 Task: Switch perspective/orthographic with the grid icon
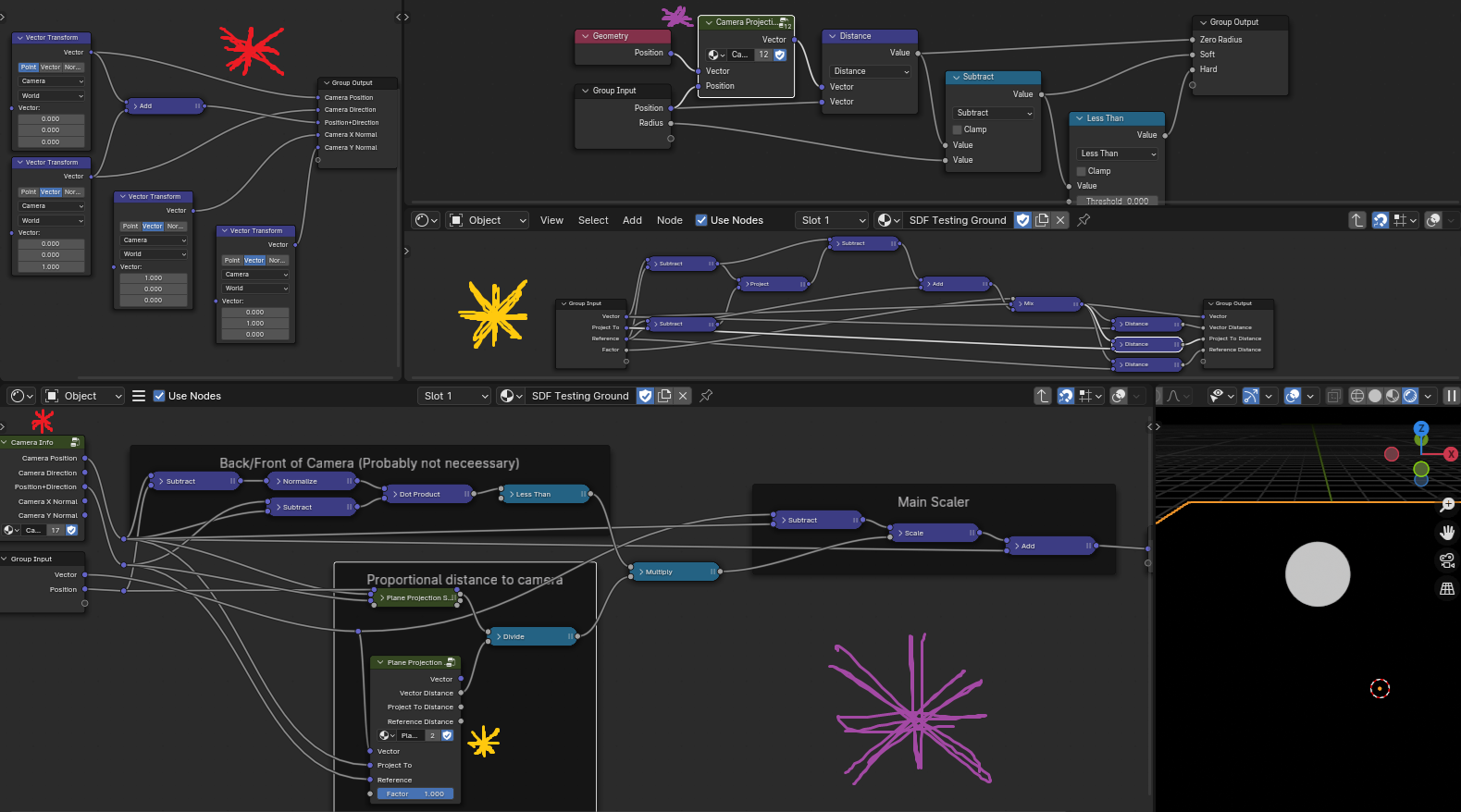click(x=1447, y=588)
